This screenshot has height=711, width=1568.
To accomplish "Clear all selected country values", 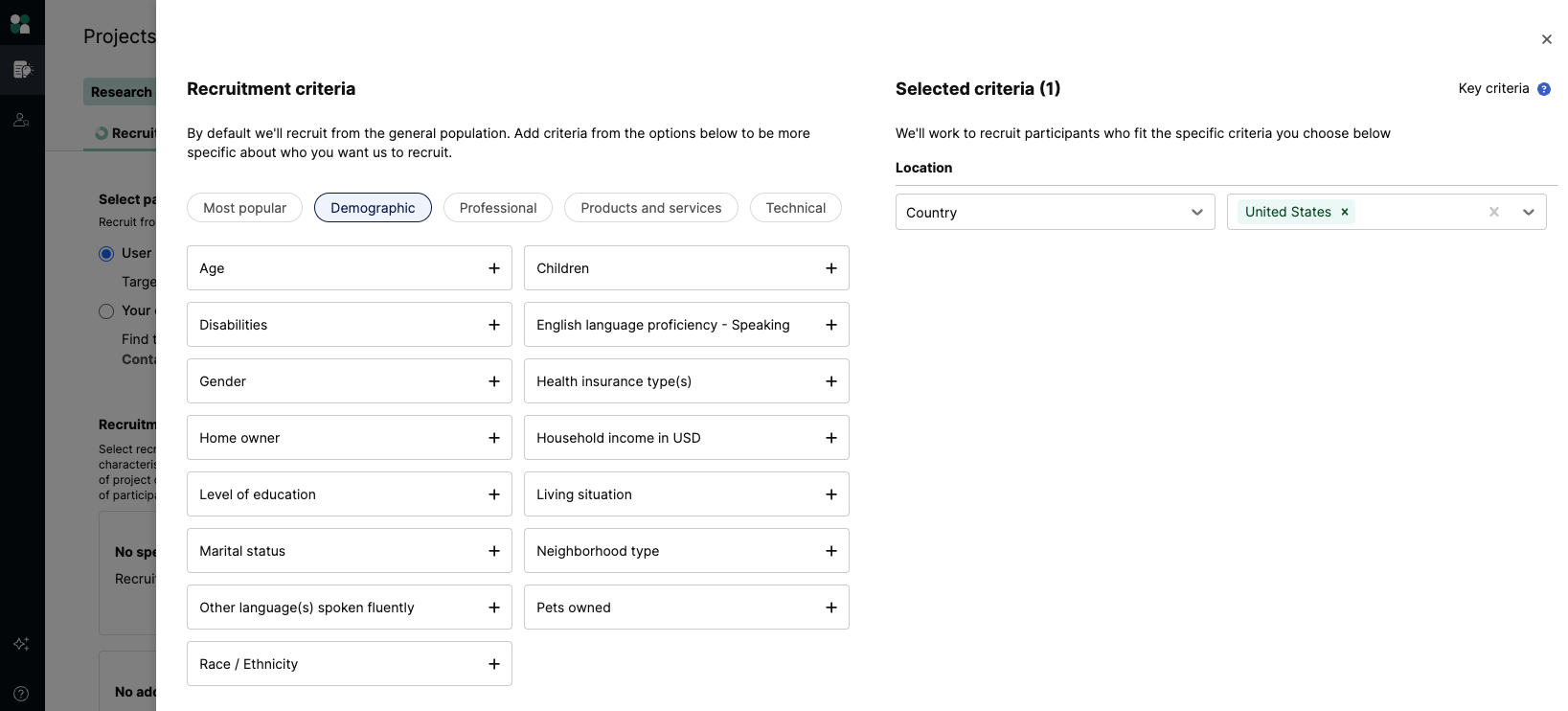I will pos(1494,212).
